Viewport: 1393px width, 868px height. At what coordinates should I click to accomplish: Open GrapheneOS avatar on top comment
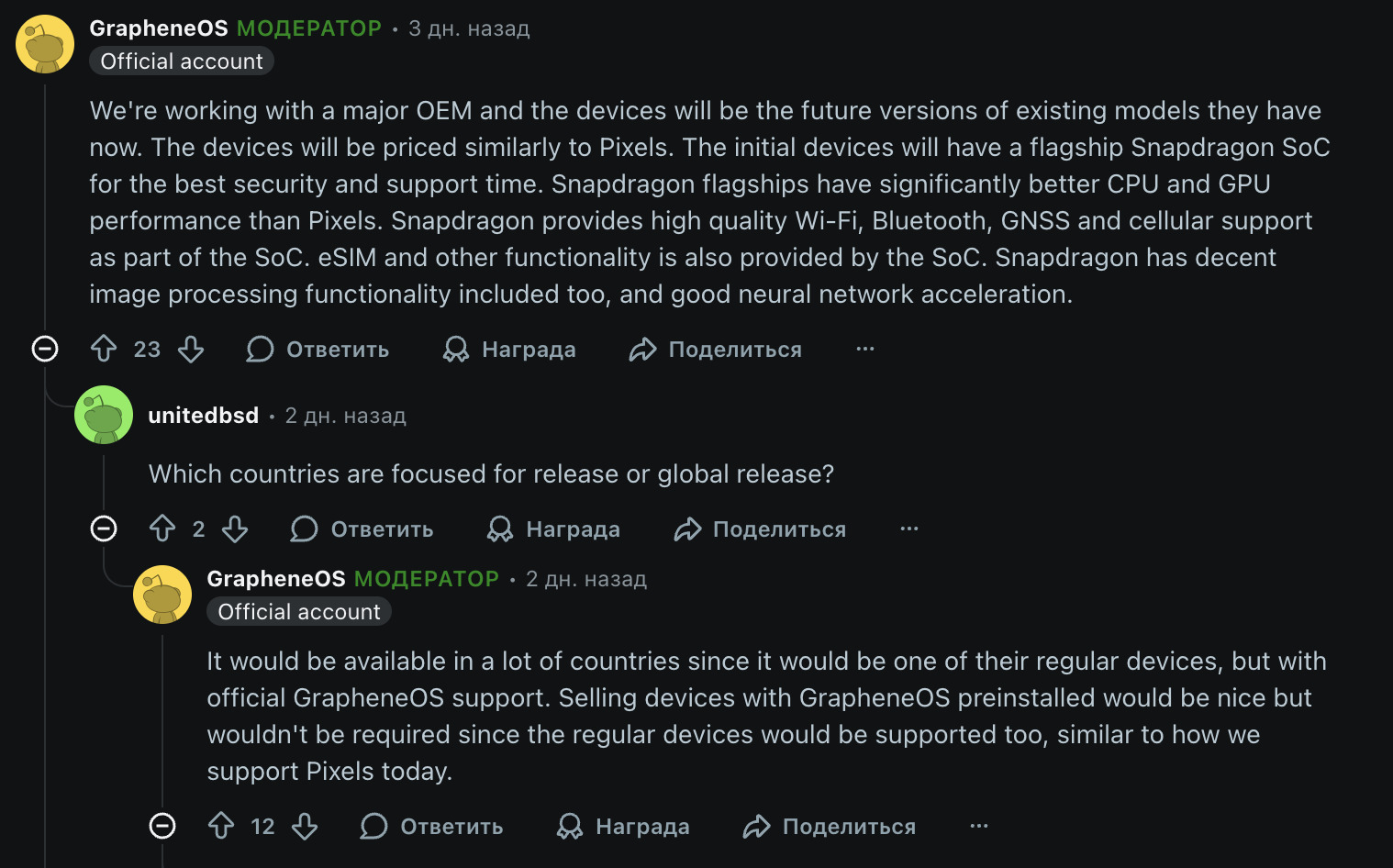45,44
